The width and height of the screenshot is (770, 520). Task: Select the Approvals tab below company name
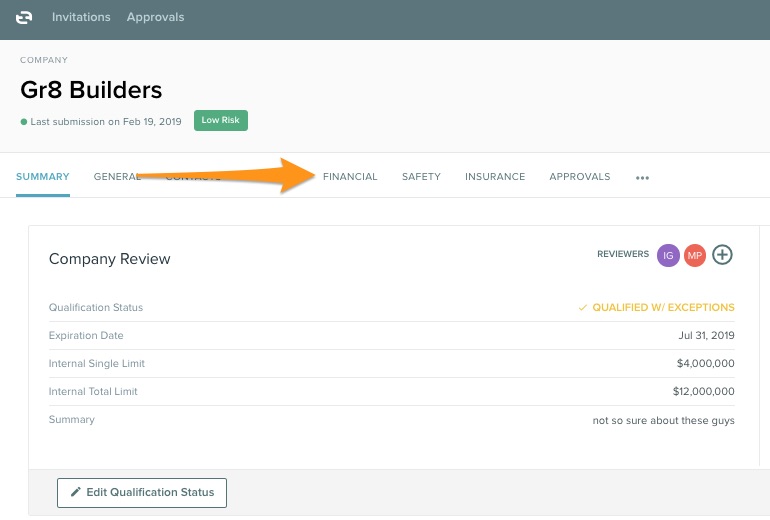[x=579, y=177]
